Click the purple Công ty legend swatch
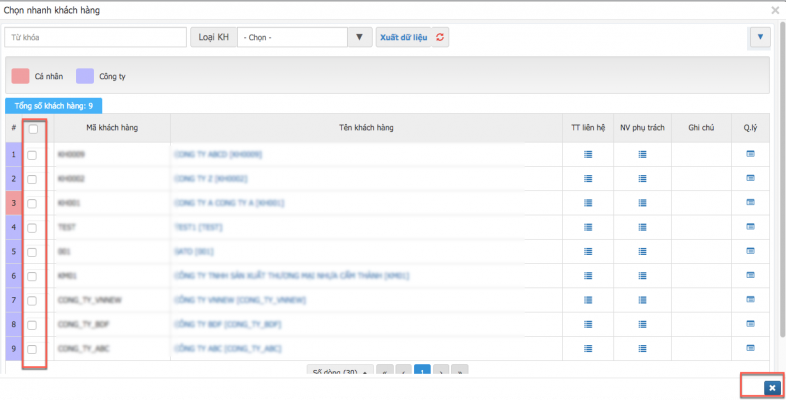 pyautogui.click(x=85, y=75)
